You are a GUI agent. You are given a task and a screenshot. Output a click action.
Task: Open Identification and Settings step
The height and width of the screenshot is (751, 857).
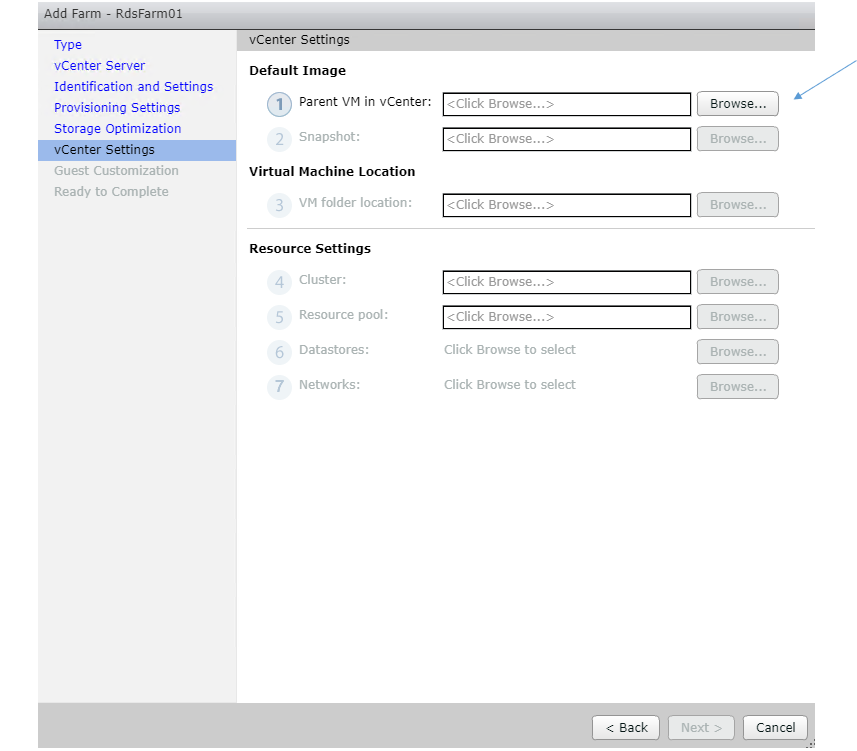[133, 87]
